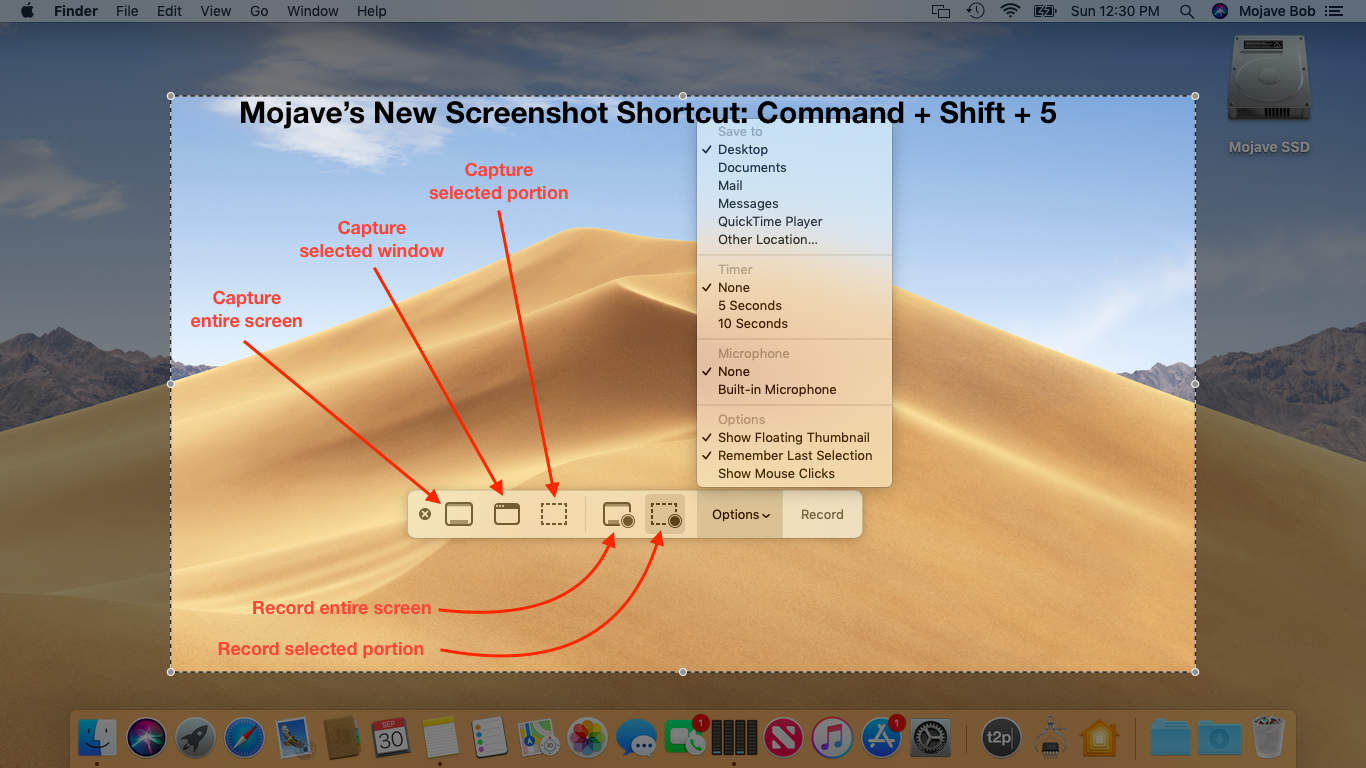Open Launchpad rocket icon in Dock
The image size is (1366, 768).
[196, 738]
